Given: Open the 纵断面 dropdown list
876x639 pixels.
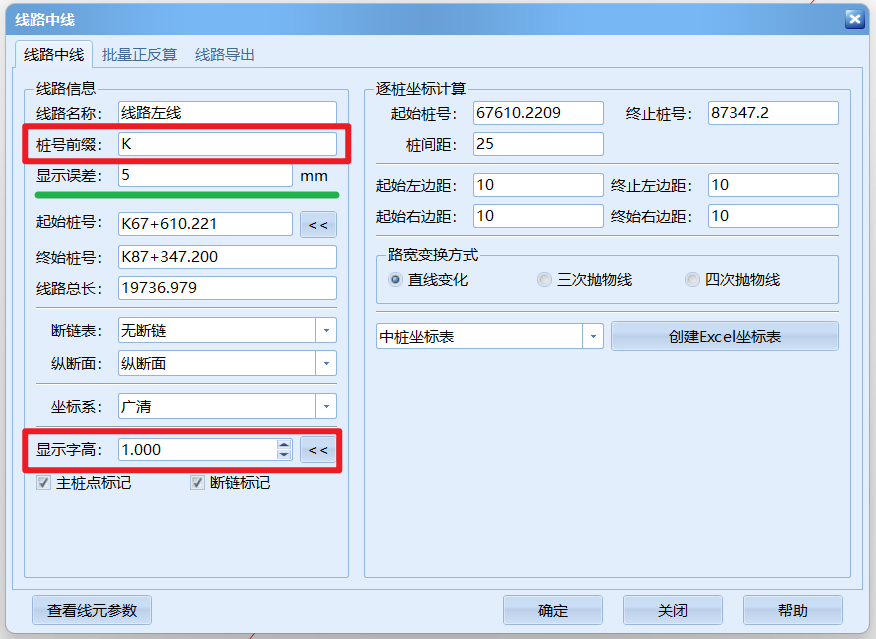Looking at the screenshot, I should point(326,364).
